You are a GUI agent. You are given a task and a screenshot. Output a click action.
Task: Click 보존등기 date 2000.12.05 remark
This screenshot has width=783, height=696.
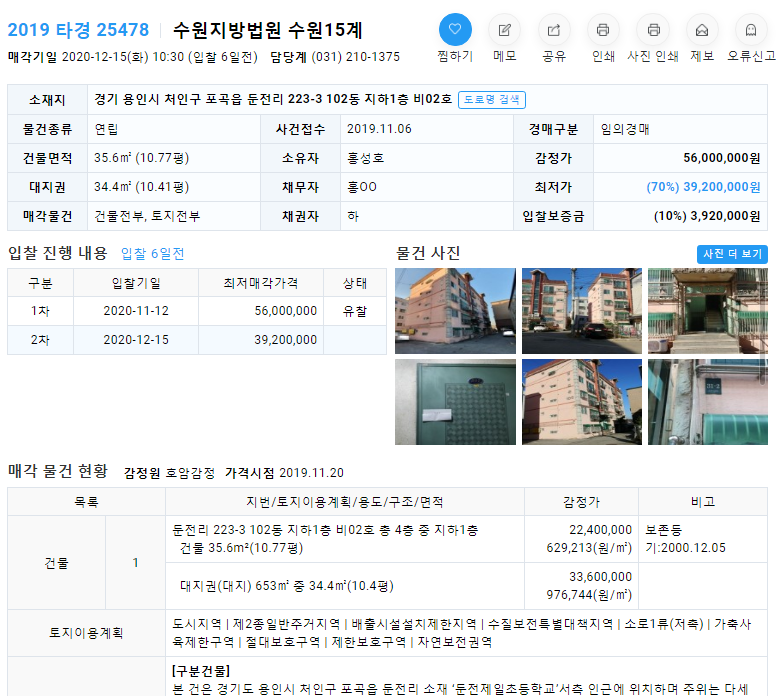(685, 539)
